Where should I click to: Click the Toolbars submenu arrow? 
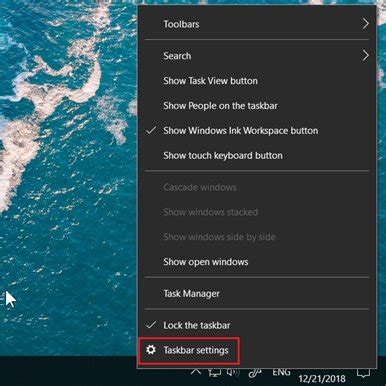coord(366,24)
